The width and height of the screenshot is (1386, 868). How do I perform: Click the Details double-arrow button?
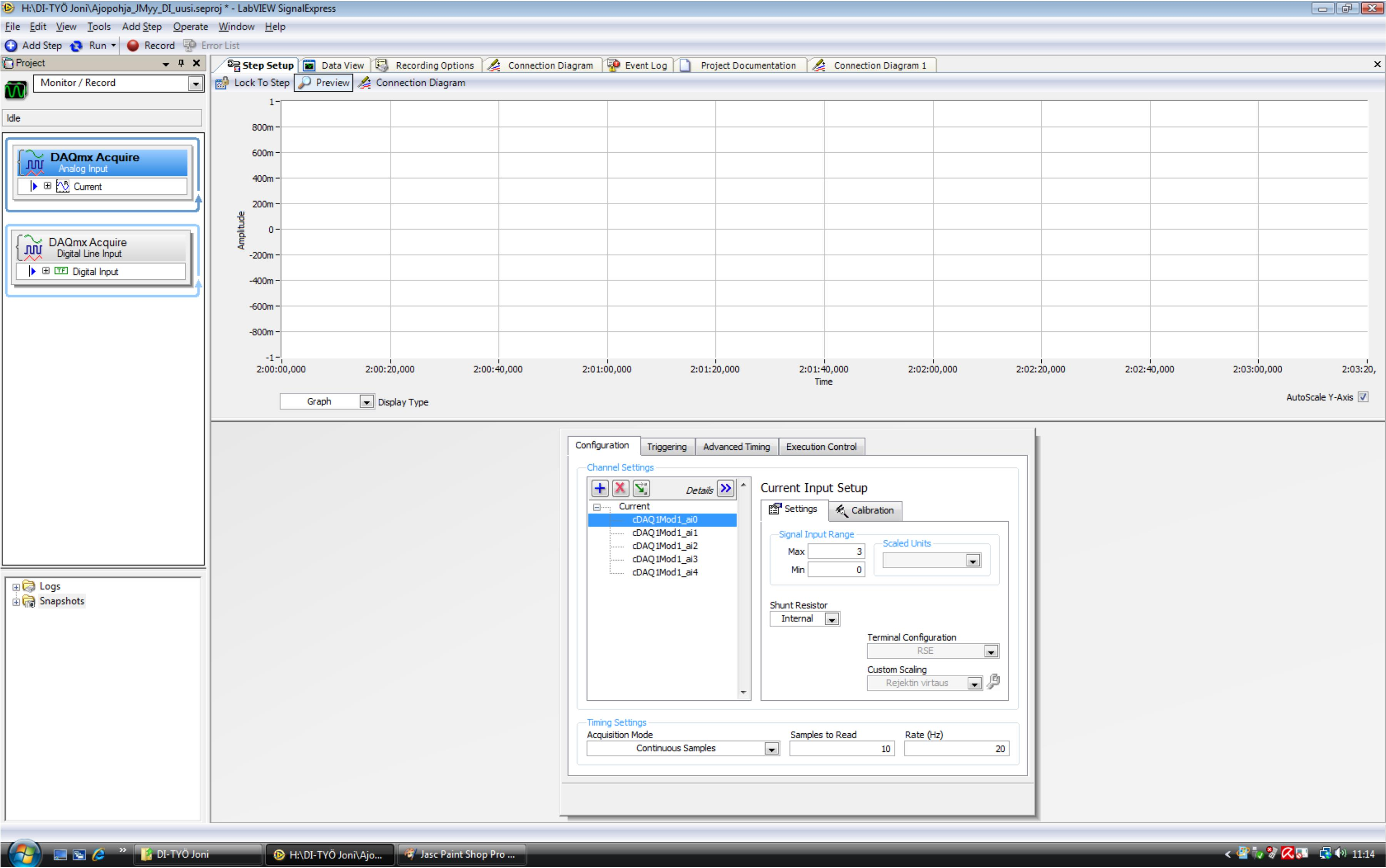tap(726, 488)
